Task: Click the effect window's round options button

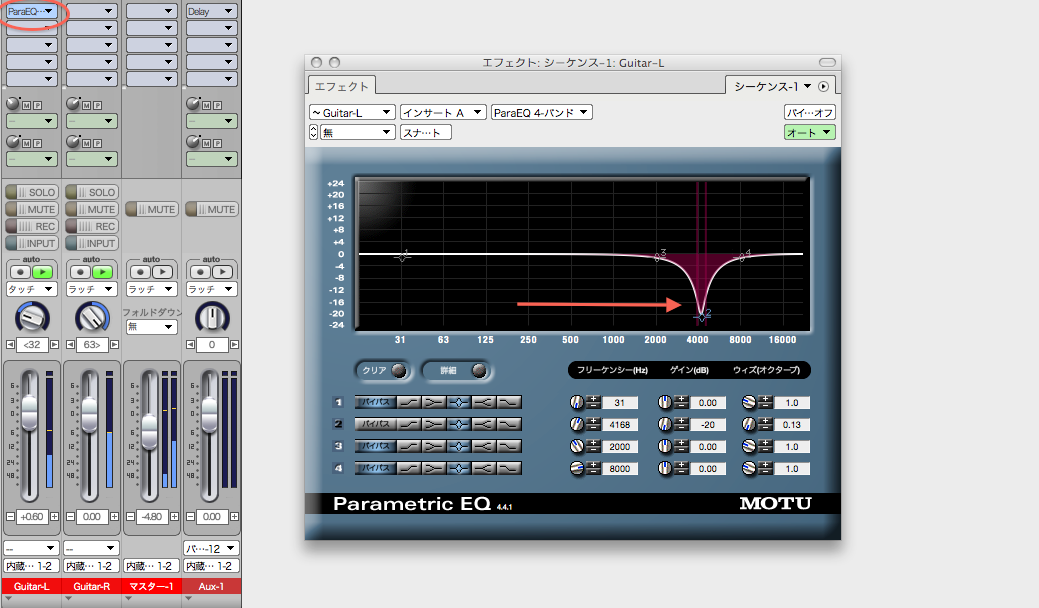Action: [823, 86]
